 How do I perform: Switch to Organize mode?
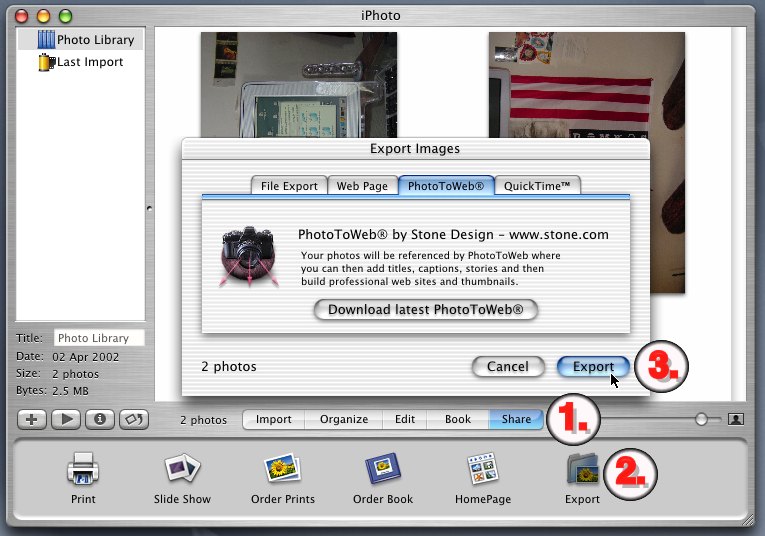(343, 419)
